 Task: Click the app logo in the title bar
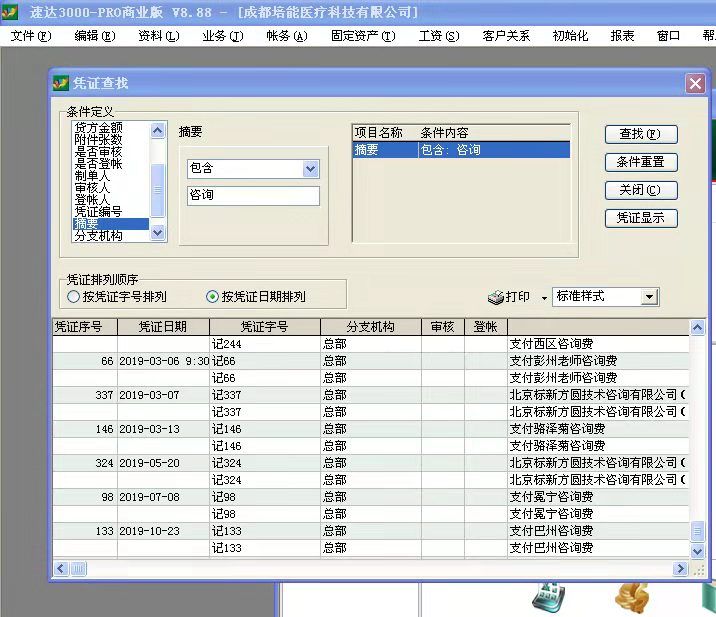click(10, 12)
